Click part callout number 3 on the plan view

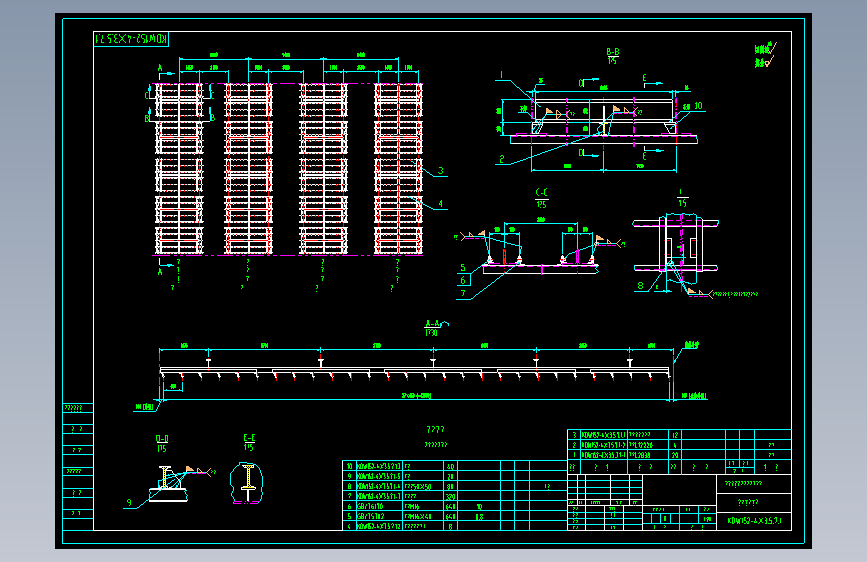point(441,170)
